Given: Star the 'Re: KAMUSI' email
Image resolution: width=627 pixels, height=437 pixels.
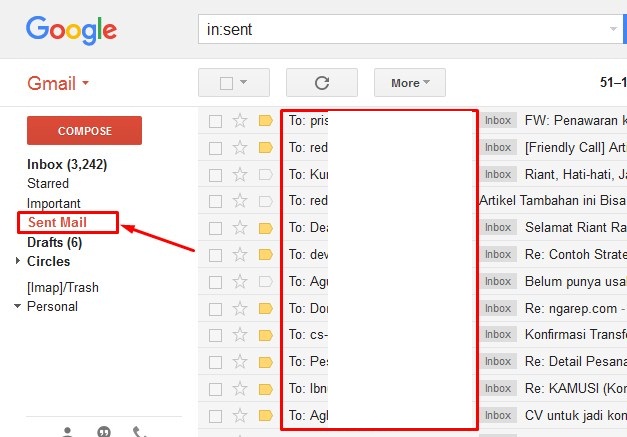Looking at the screenshot, I should point(240,389).
